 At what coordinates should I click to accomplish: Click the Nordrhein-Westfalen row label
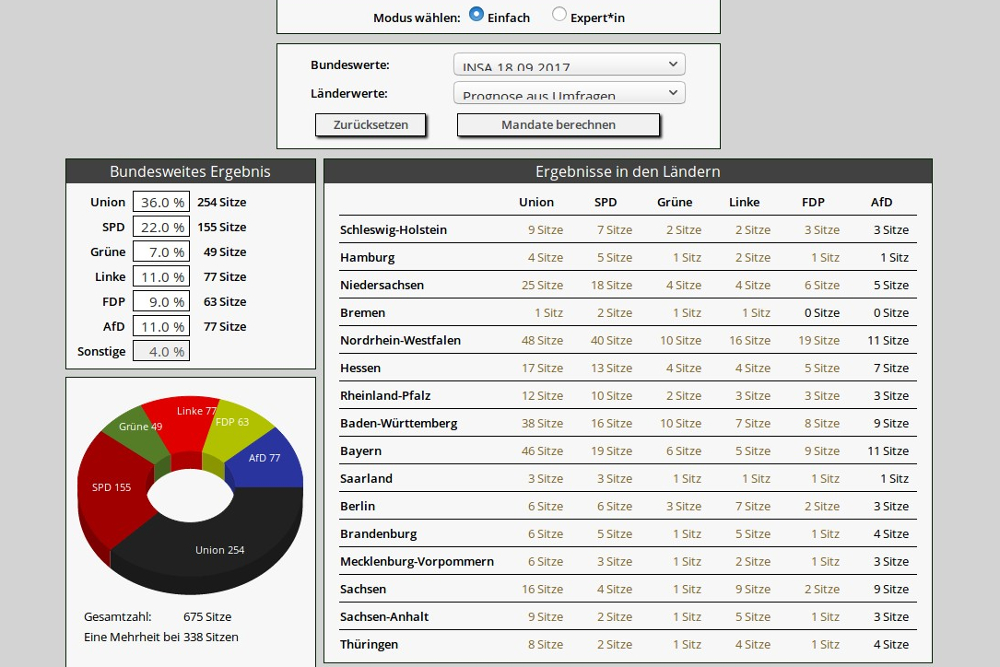coord(400,340)
